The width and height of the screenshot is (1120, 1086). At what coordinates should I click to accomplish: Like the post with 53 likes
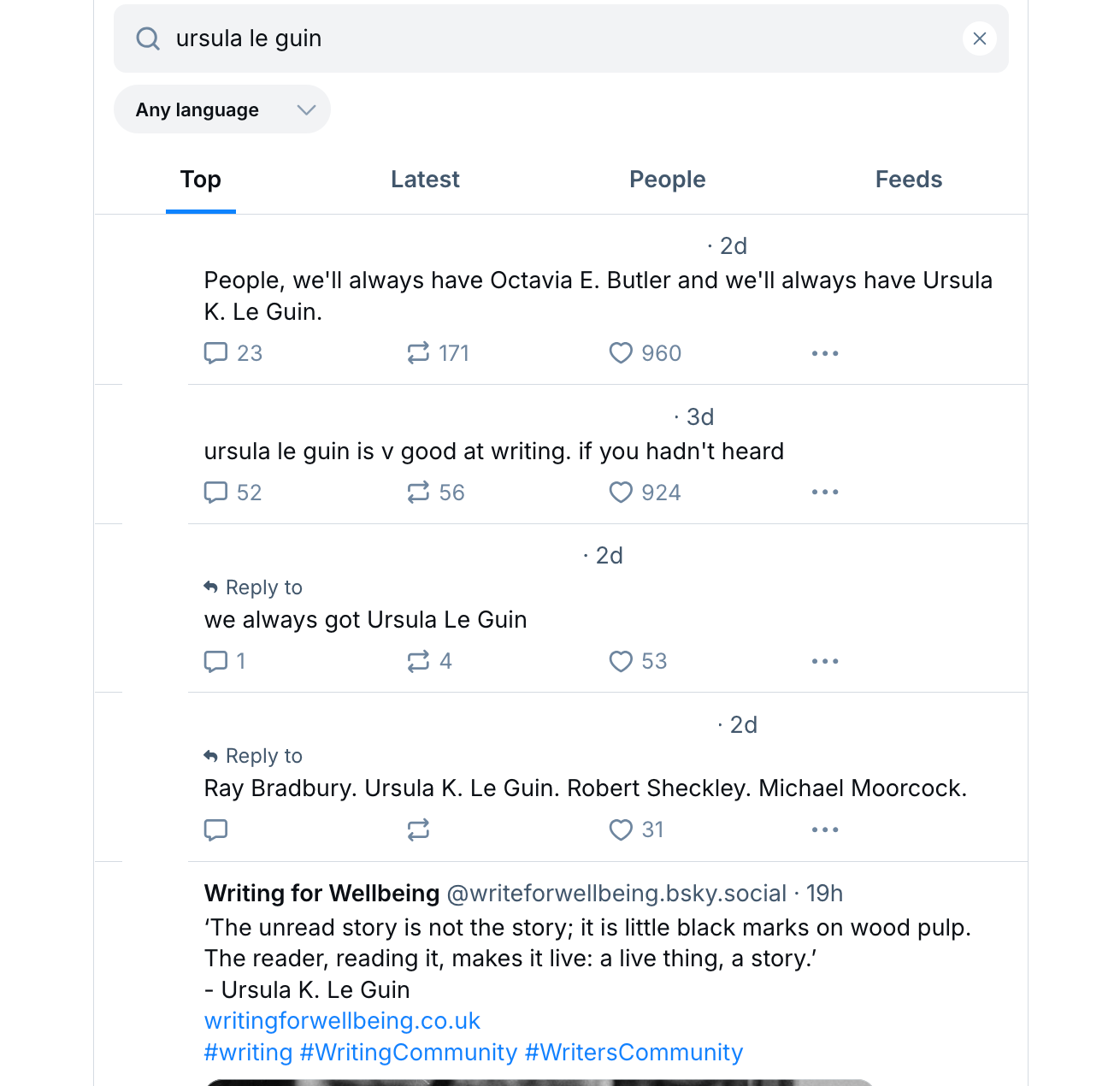coord(638,661)
